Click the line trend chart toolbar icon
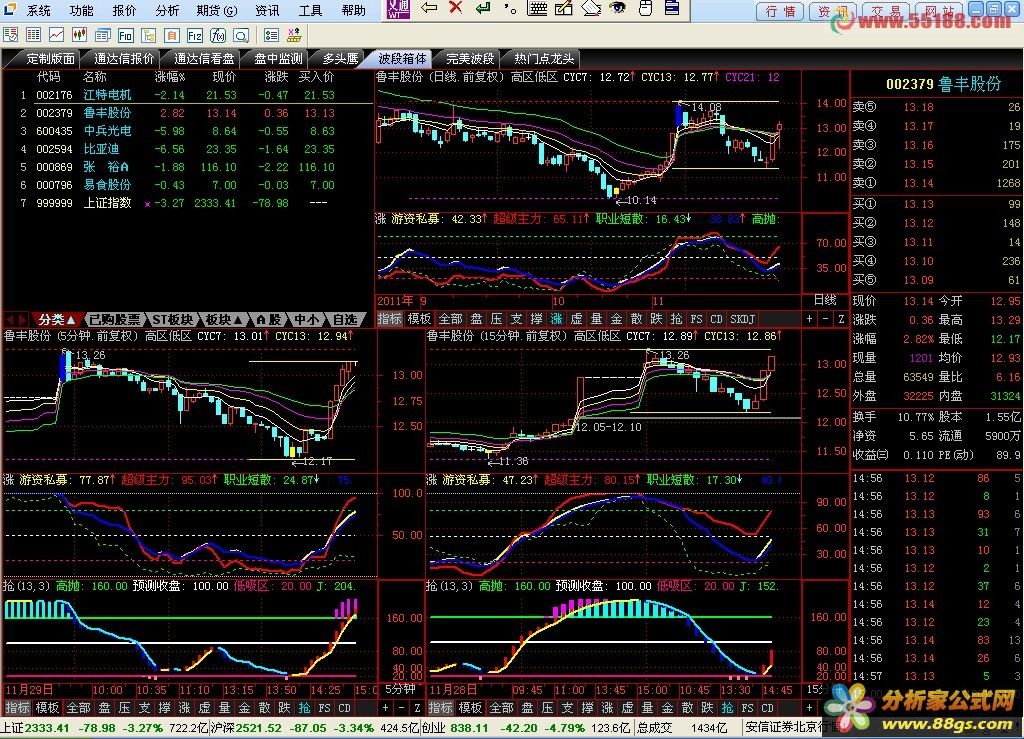The width and height of the screenshot is (1024, 739). pyautogui.click(x=56, y=35)
